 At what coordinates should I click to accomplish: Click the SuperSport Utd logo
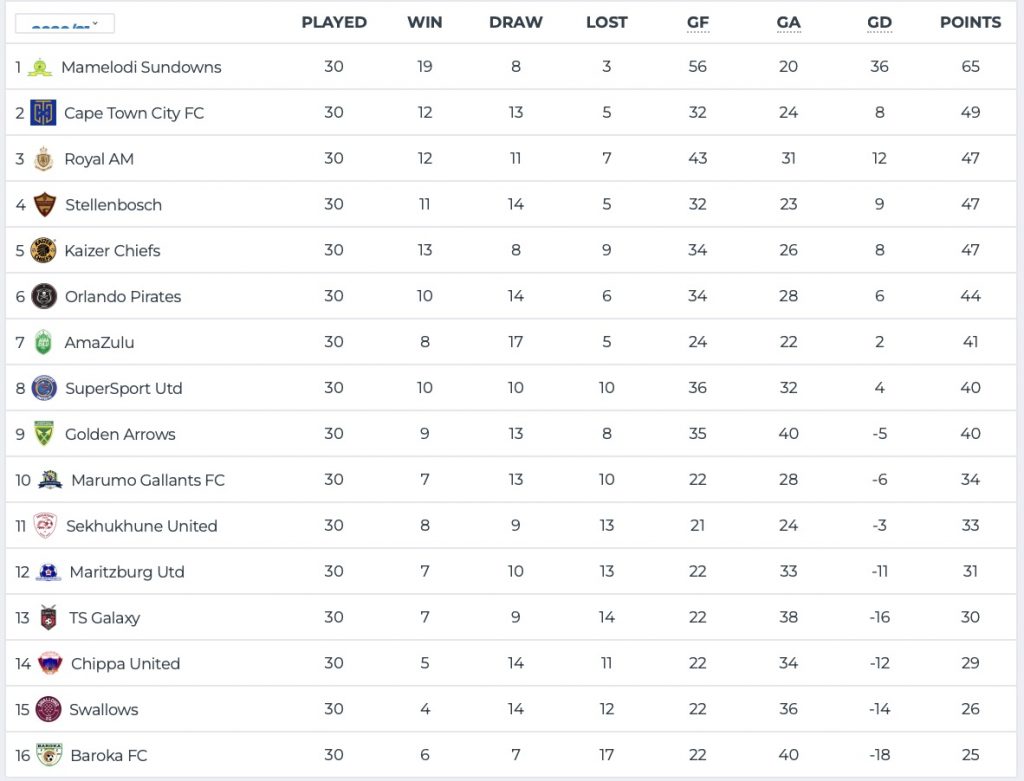(44, 388)
